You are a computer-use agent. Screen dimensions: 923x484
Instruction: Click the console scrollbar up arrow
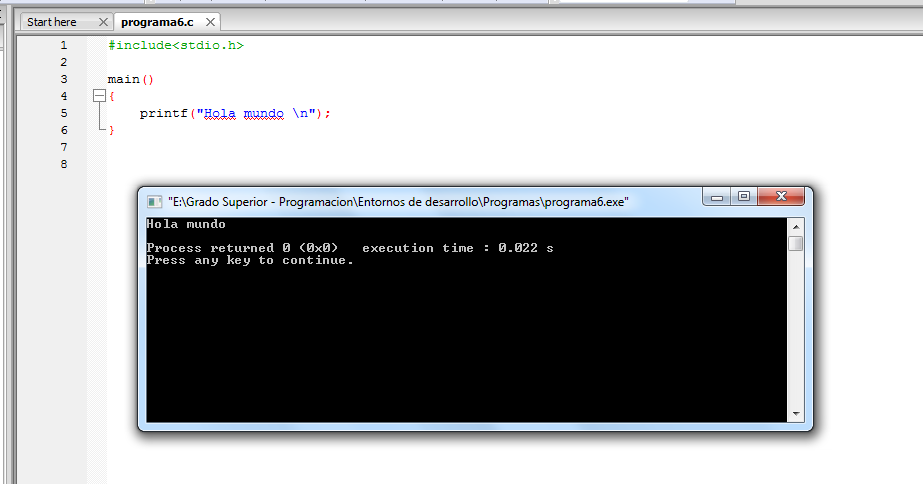click(x=795, y=226)
